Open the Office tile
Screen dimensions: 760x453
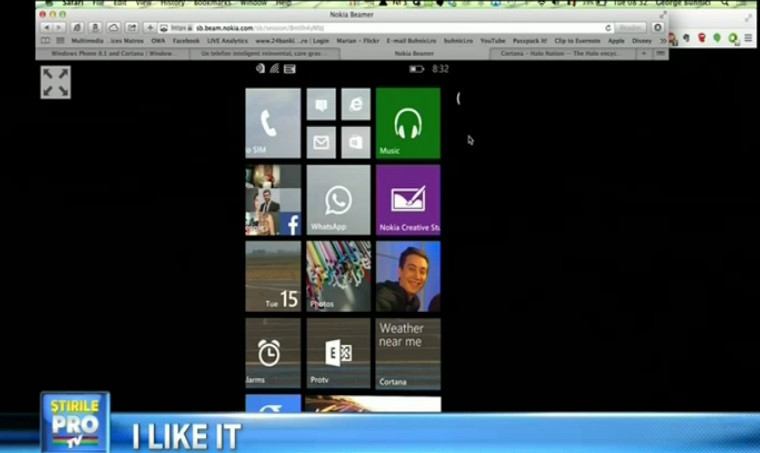[356, 142]
